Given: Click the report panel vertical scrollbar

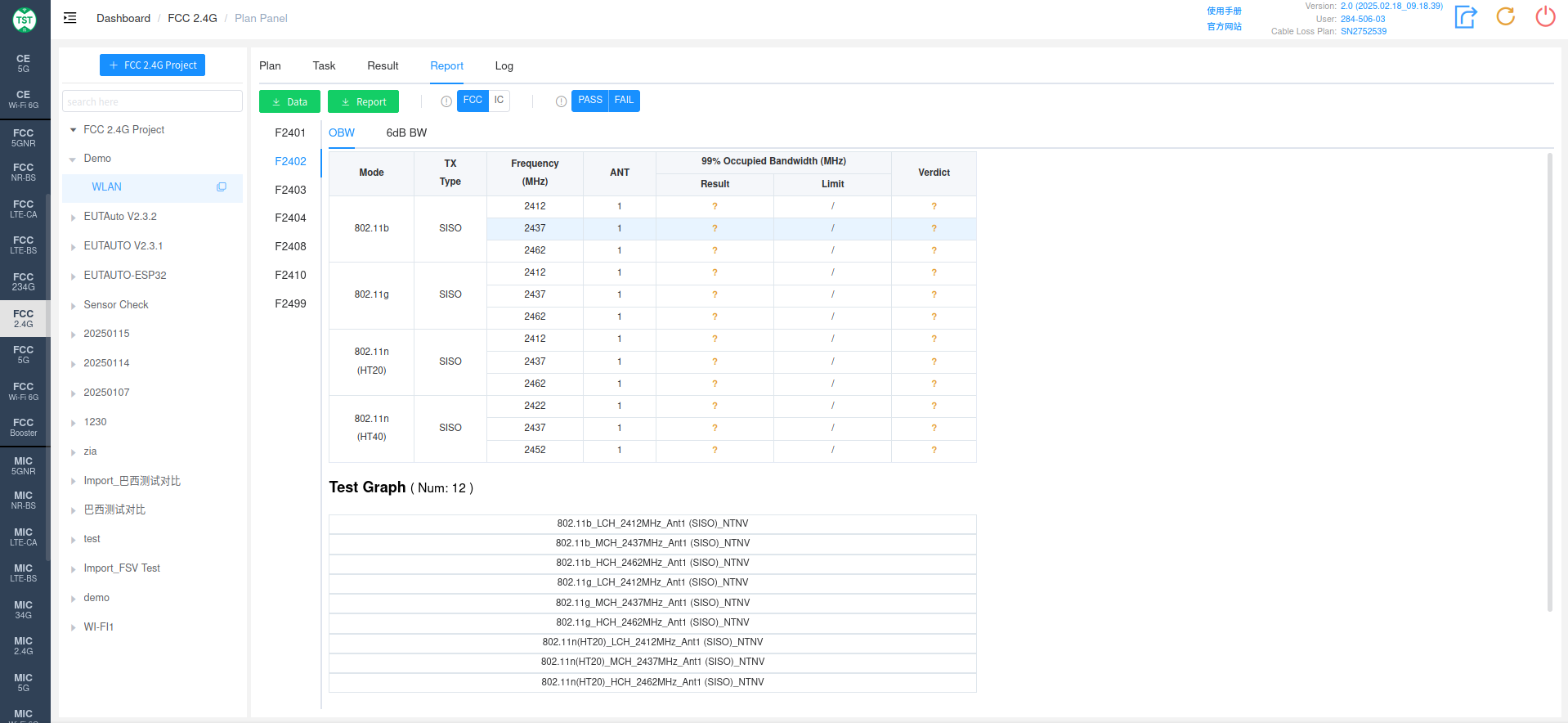Looking at the screenshot, I should (x=1549, y=381).
